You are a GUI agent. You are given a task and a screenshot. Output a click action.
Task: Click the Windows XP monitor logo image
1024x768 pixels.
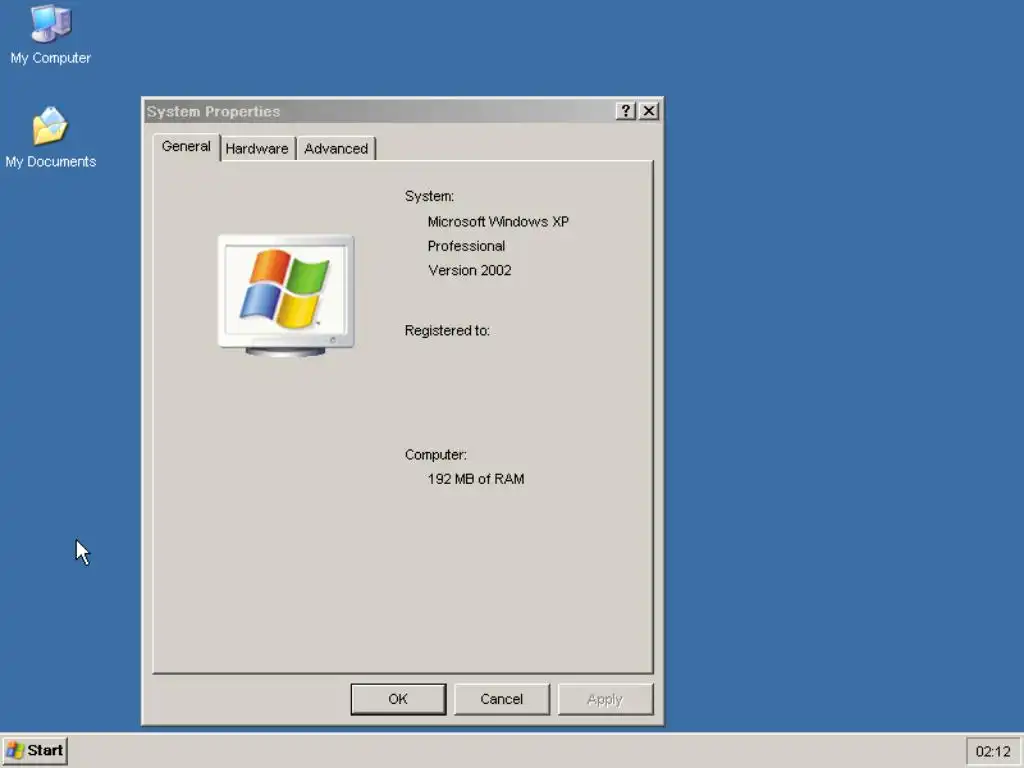[x=286, y=296]
